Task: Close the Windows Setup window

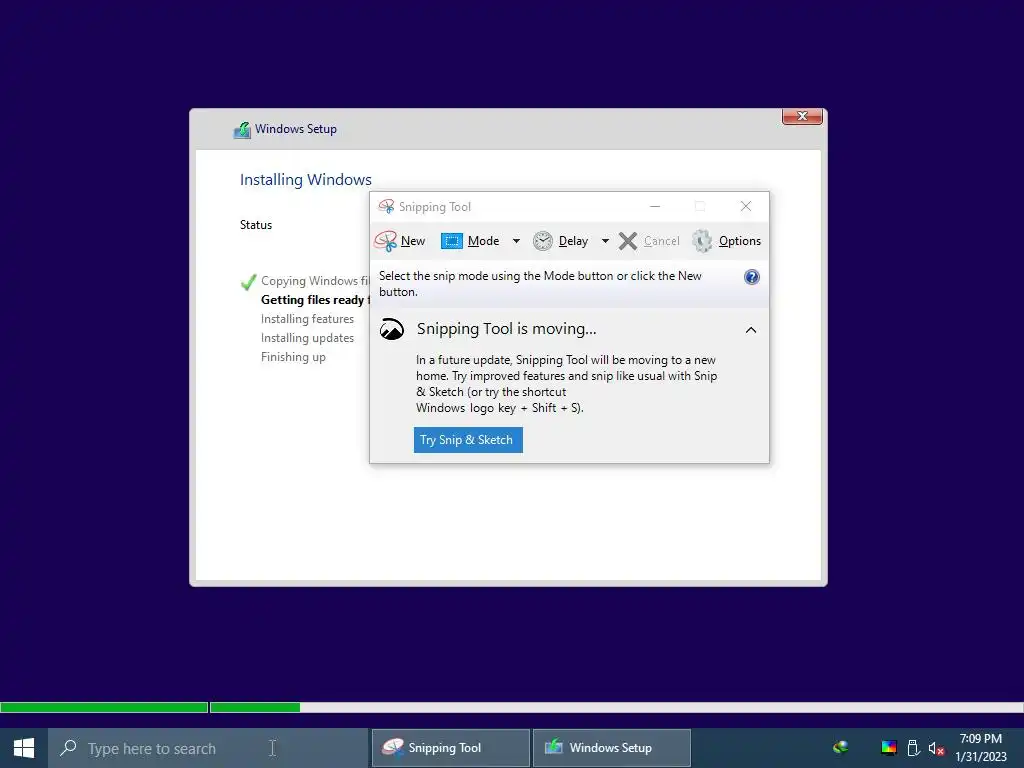Action: click(x=802, y=116)
